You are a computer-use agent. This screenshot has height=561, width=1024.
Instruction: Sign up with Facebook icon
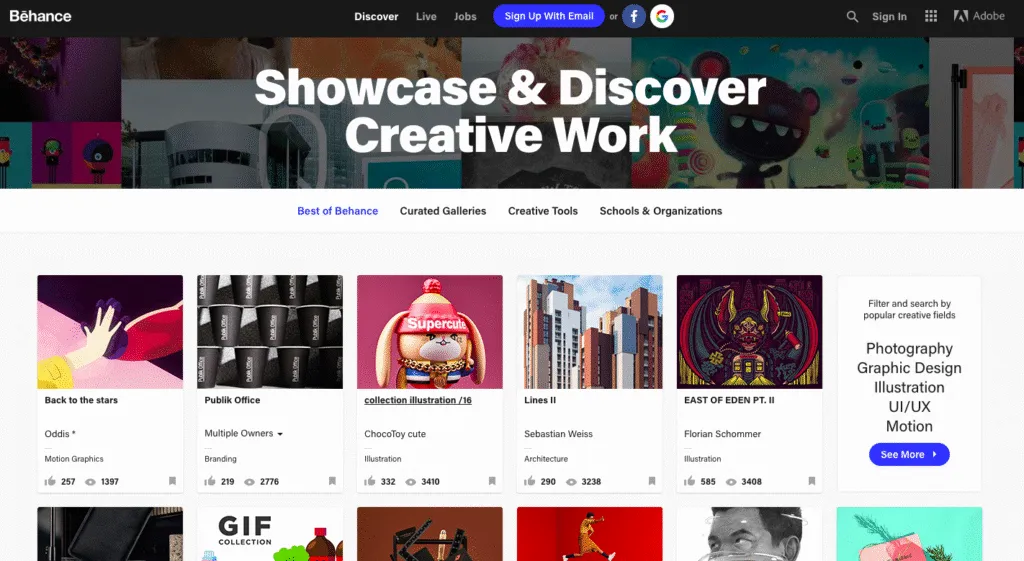[633, 16]
